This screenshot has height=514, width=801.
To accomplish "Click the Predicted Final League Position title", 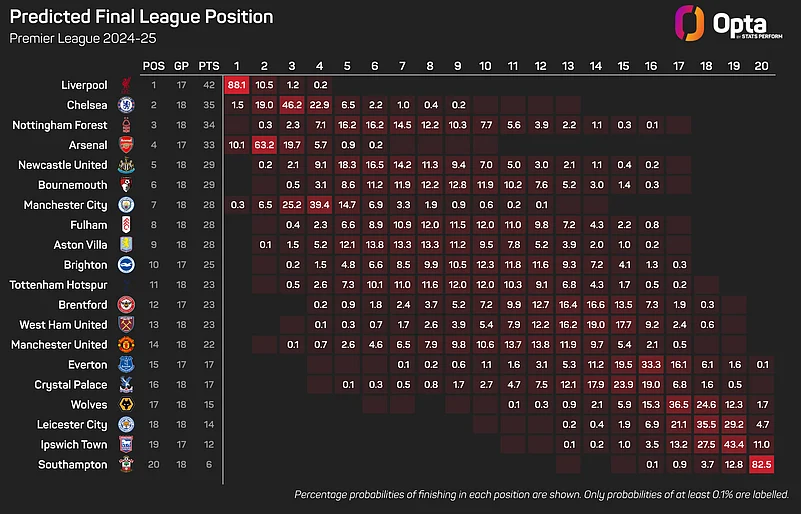I will pyautogui.click(x=141, y=18).
